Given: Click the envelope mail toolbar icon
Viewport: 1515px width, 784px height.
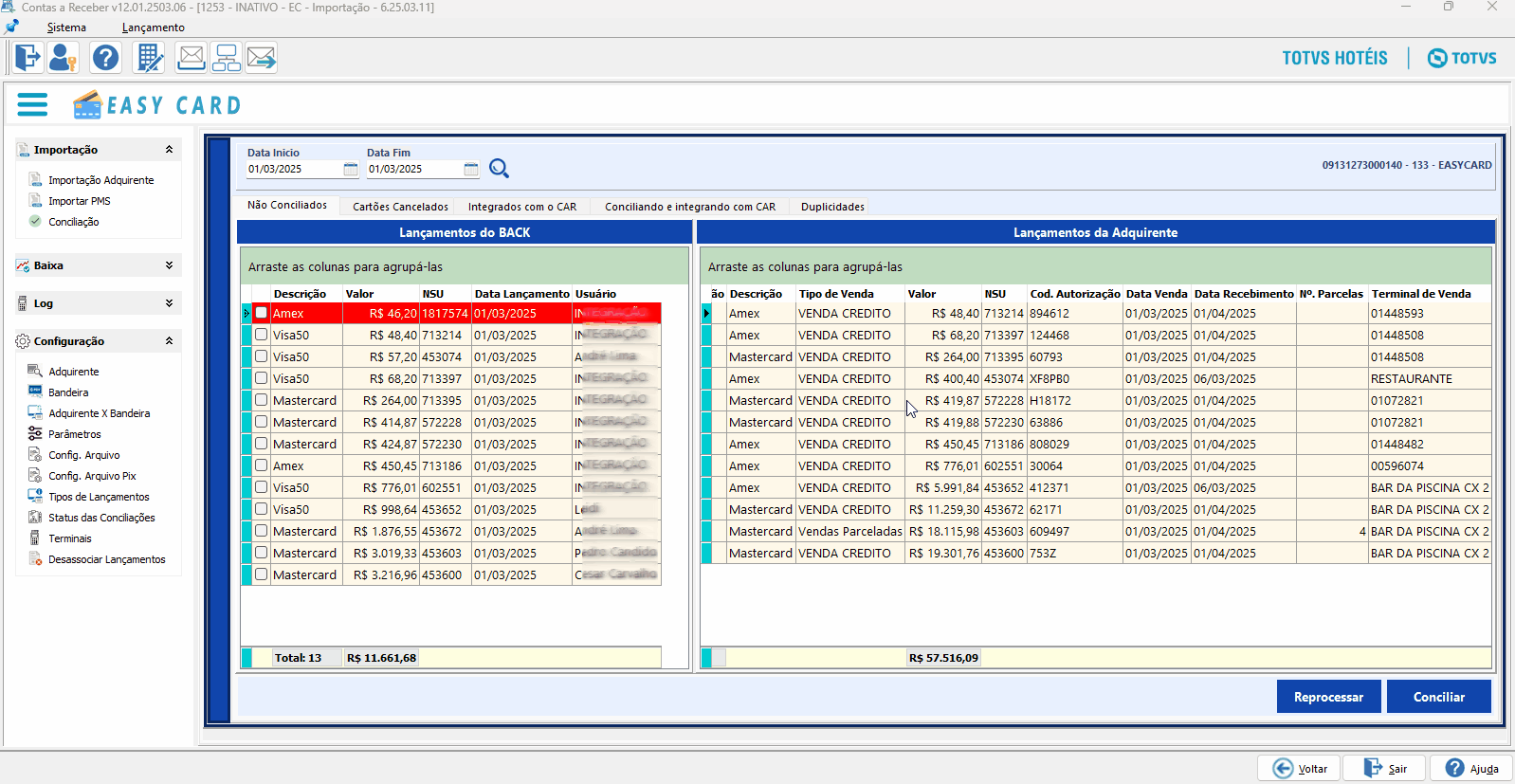Looking at the screenshot, I should coord(192,58).
